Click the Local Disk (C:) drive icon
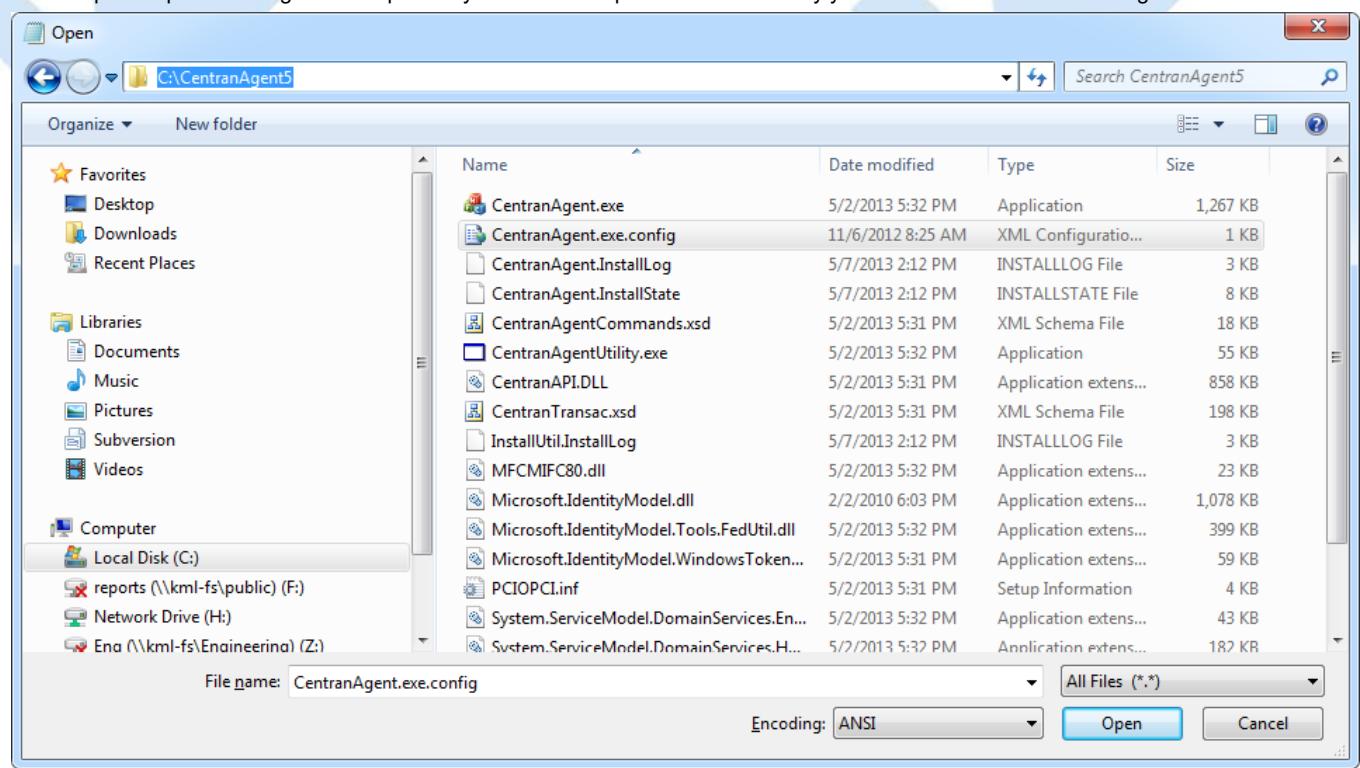 click(x=75, y=557)
